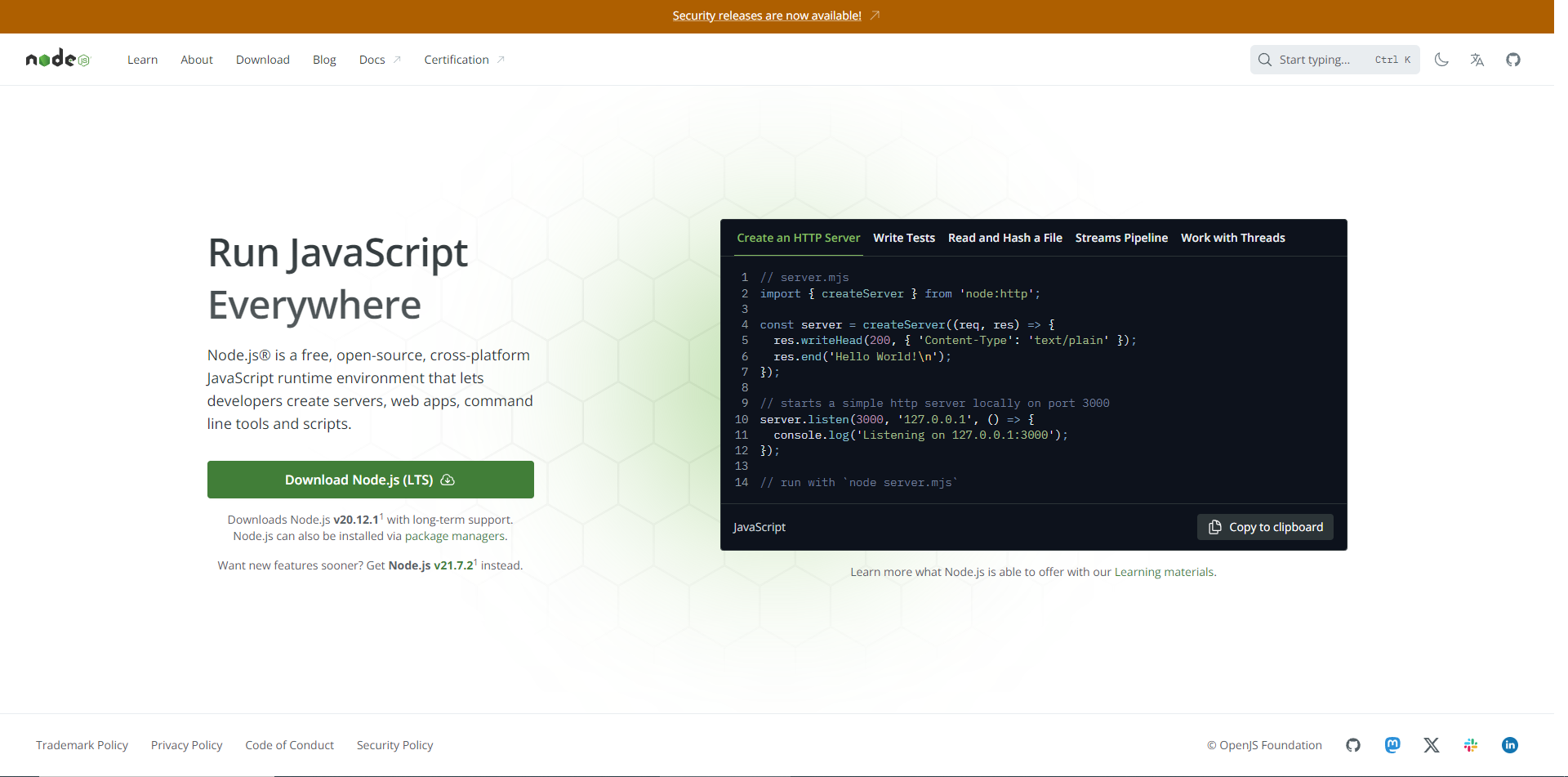Screen dimensions: 1568x777
Task: Open the Slack footer icon
Action: point(1471,745)
